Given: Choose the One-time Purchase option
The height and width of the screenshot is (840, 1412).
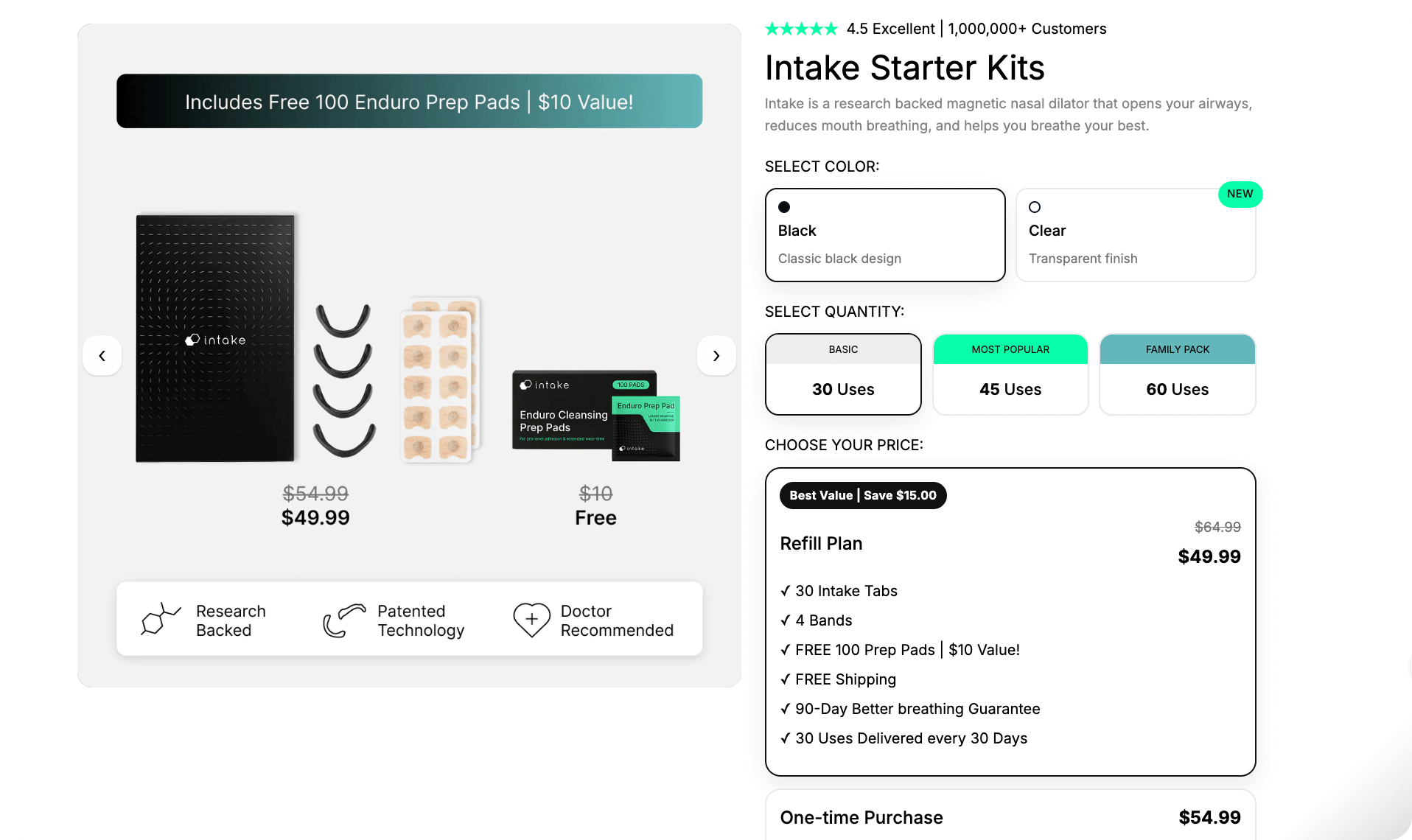Looking at the screenshot, I should tap(1010, 817).
